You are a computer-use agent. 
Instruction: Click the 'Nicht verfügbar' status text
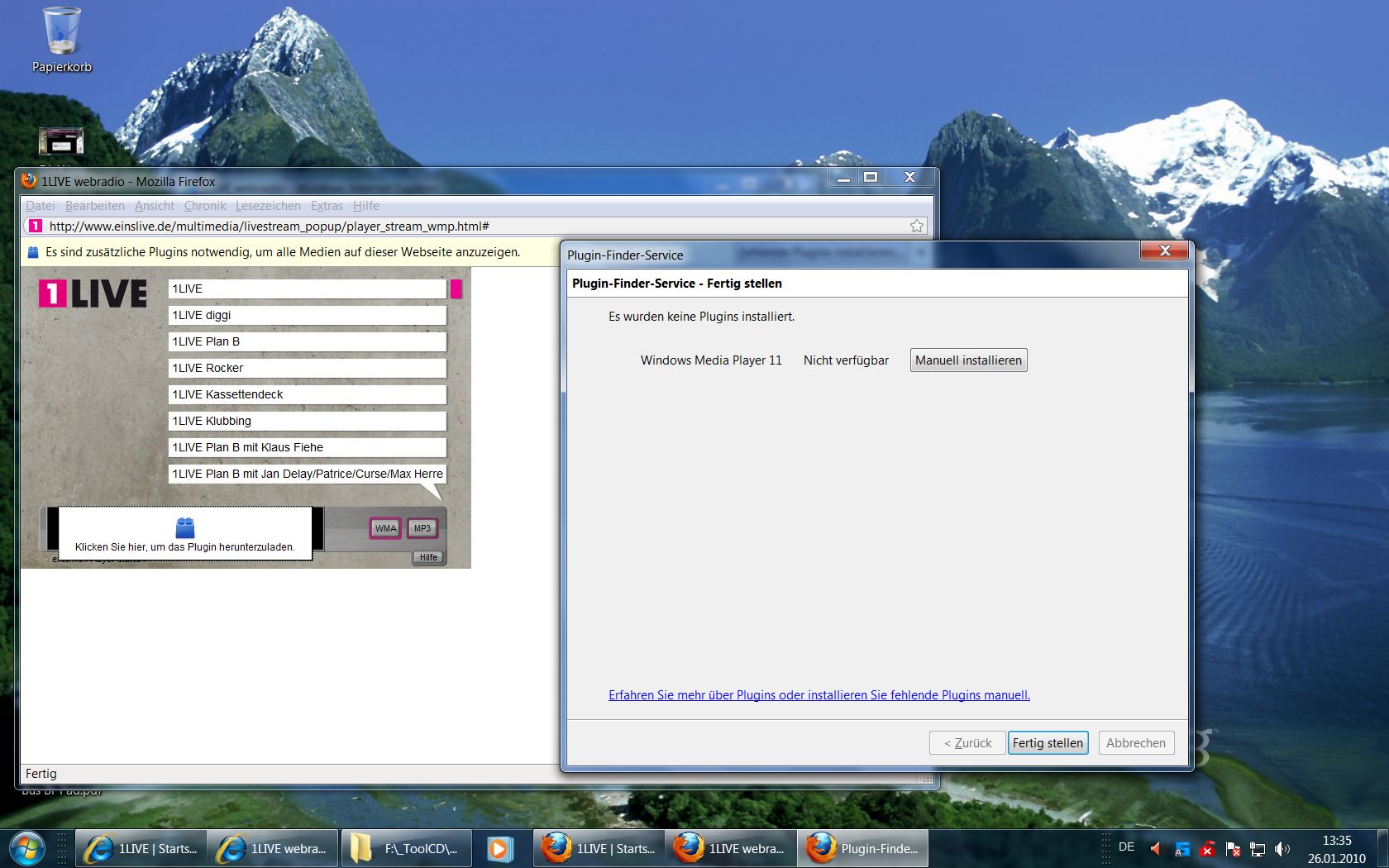(x=846, y=360)
